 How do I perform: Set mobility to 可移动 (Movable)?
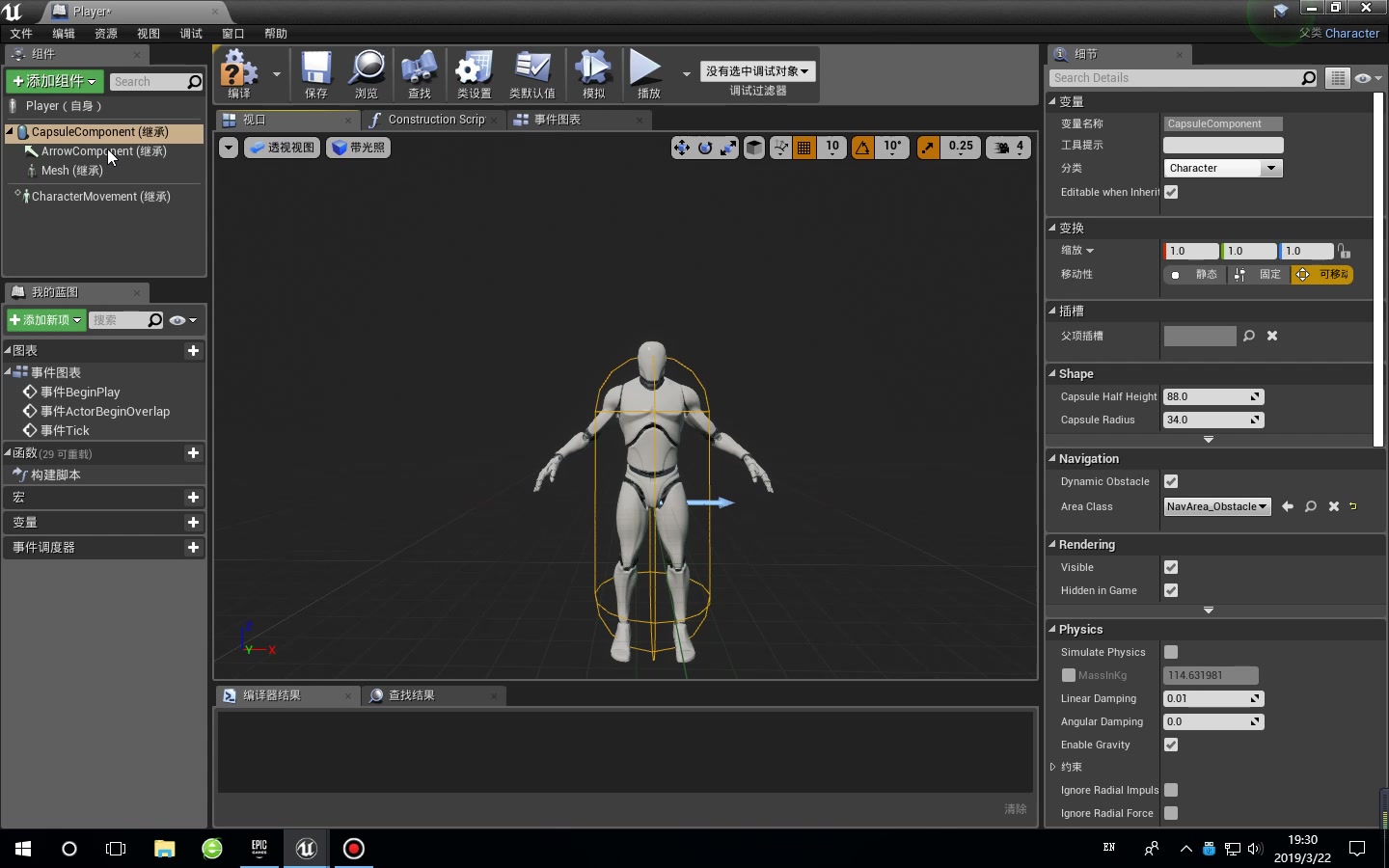pyautogui.click(x=1322, y=274)
